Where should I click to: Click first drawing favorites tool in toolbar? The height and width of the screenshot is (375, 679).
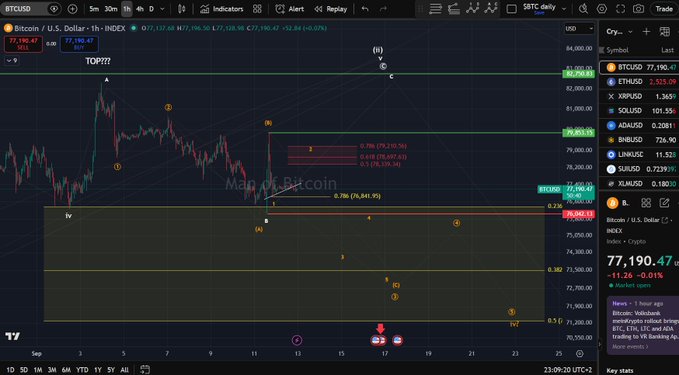[435, 9]
